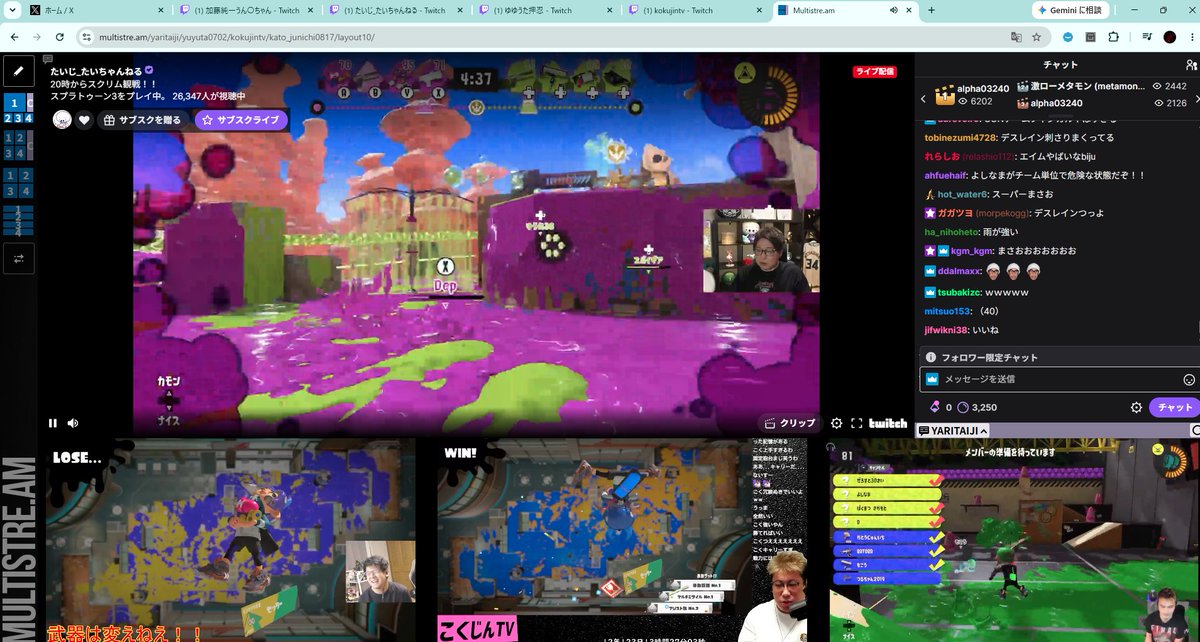This screenshot has height=642, width=1200.
Task: Click the bottom-left LOSE stream thumbnail
Action: pyautogui.click(x=231, y=540)
